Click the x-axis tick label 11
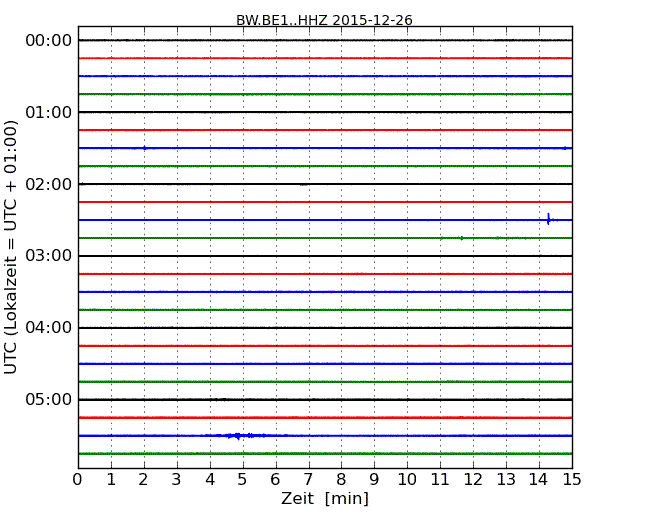The width and height of the screenshot is (650, 520). click(x=440, y=480)
